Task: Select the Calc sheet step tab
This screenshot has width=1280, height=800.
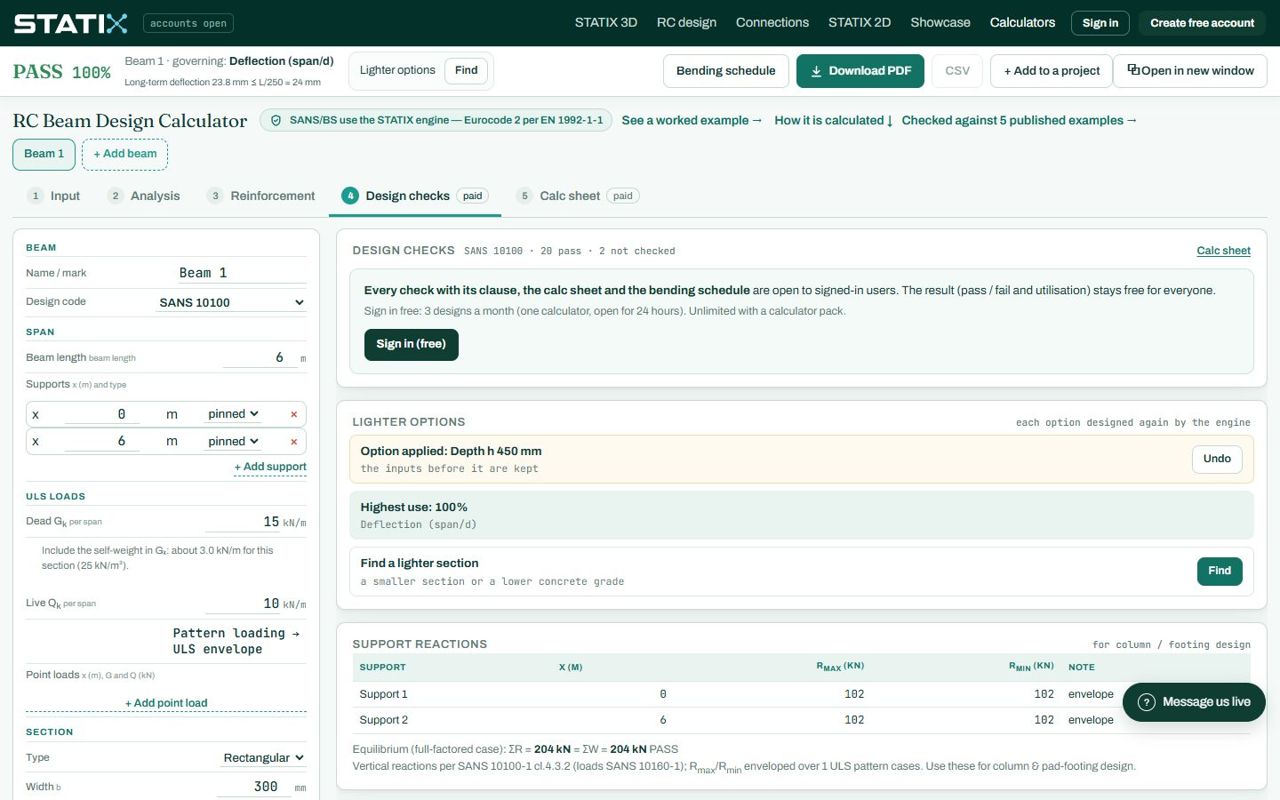Action: 577,196
